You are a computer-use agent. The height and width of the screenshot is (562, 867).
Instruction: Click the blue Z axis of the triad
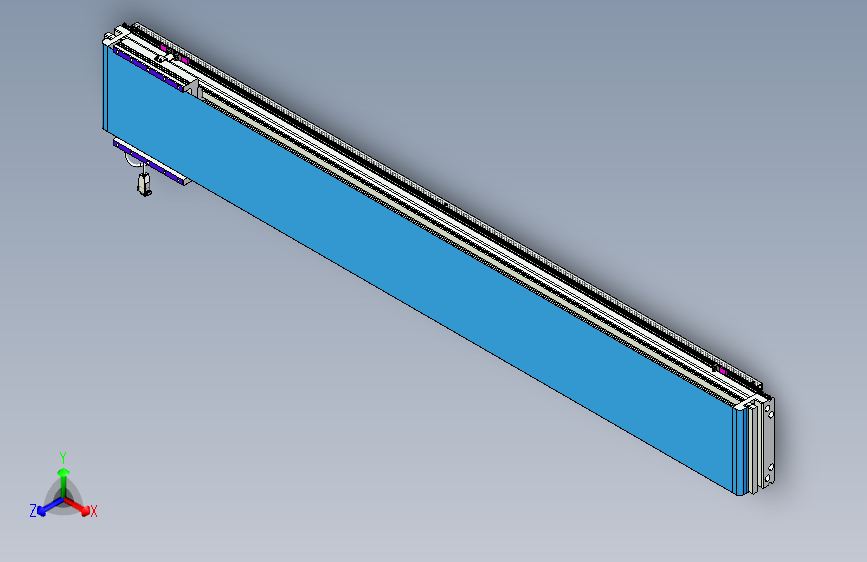[50, 506]
